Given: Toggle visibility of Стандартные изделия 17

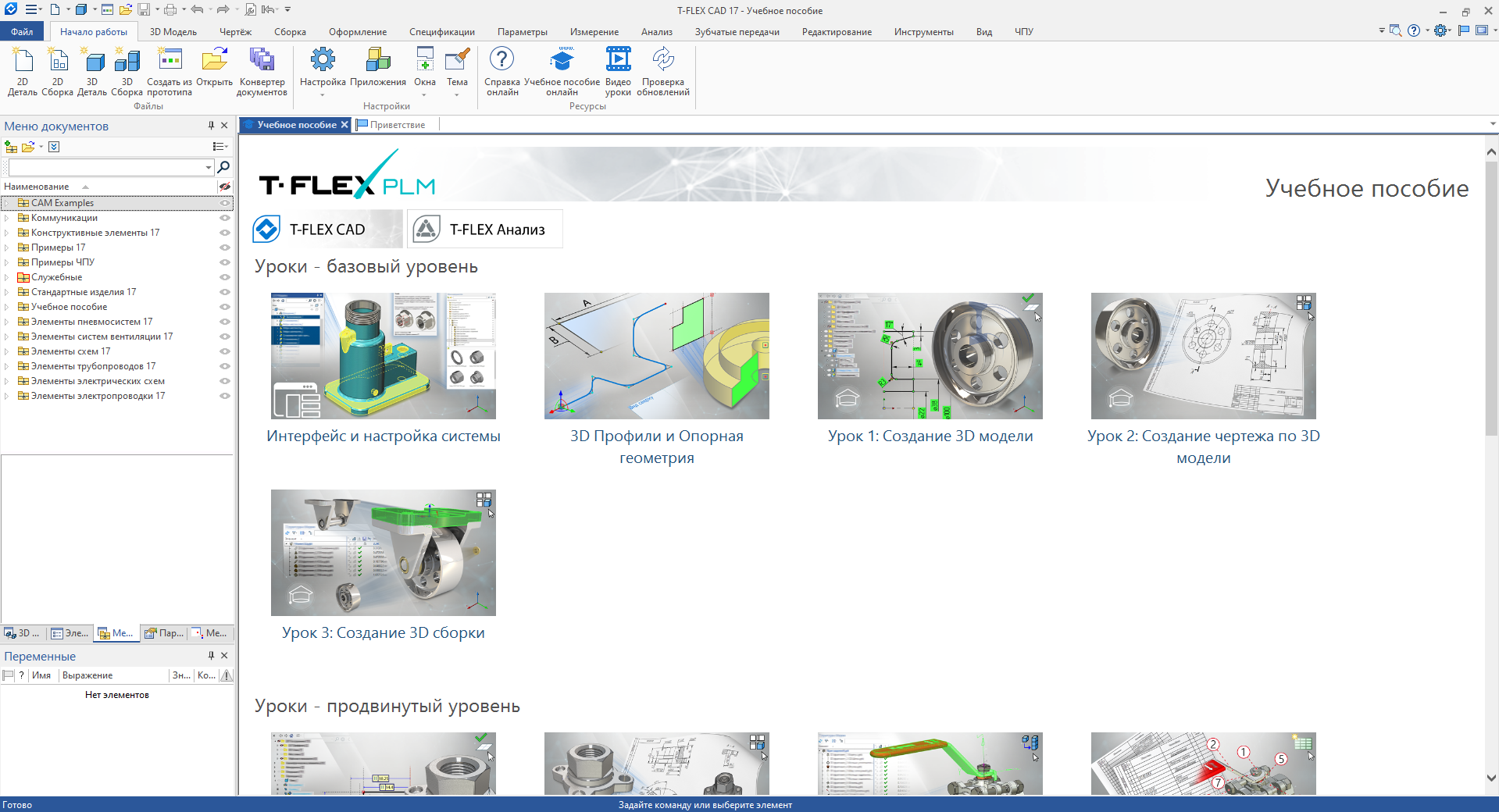Looking at the screenshot, I should (x=225, y=292).
